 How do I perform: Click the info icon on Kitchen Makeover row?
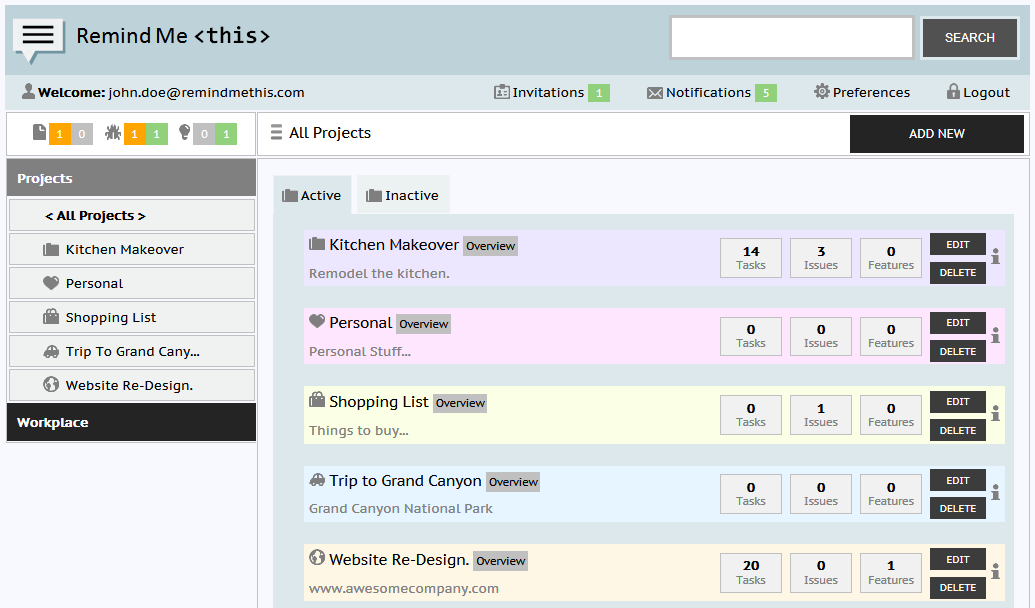click(x=995, y=257)
